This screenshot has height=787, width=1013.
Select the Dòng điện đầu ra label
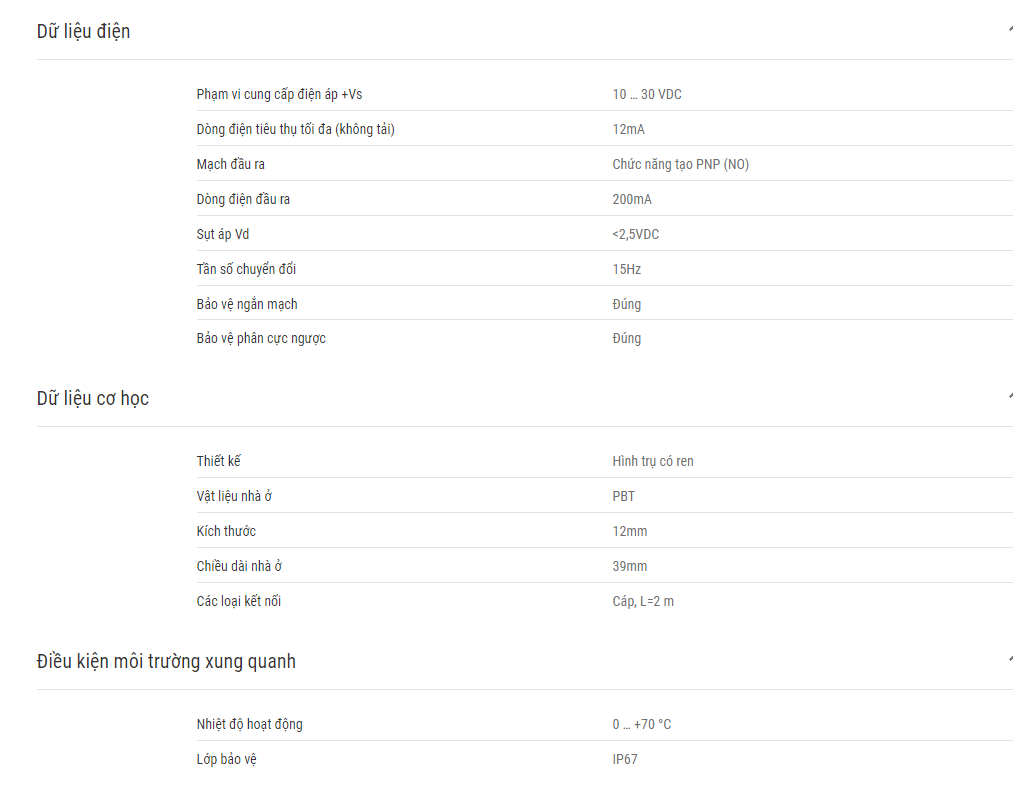pos(243,199)
